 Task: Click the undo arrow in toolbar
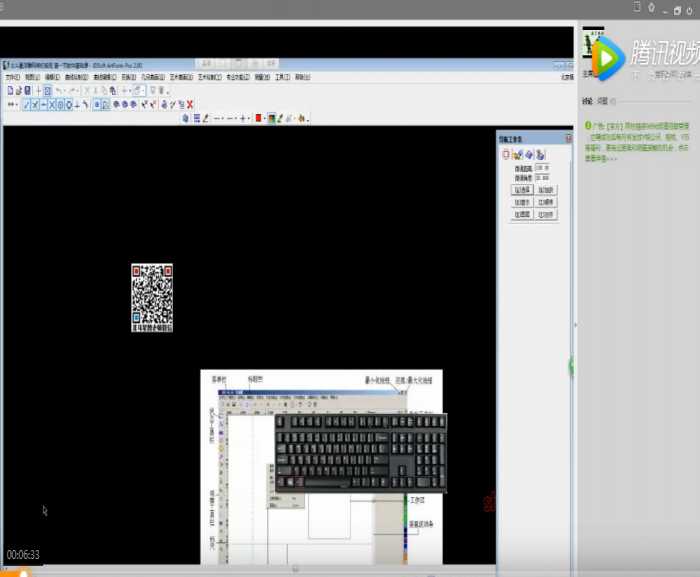click(x=60, y=90)
